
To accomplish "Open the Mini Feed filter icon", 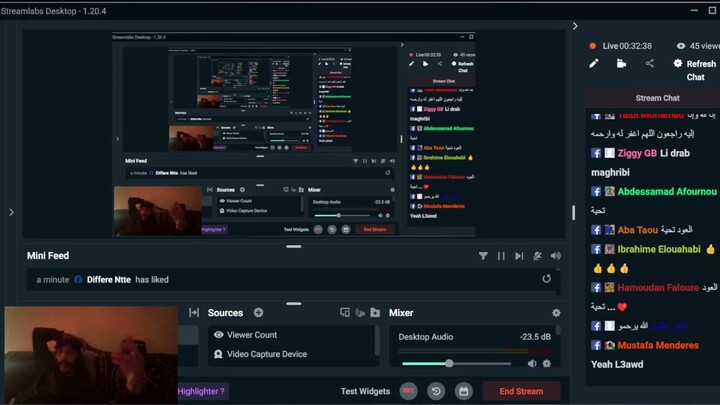I will pos(483,256).
